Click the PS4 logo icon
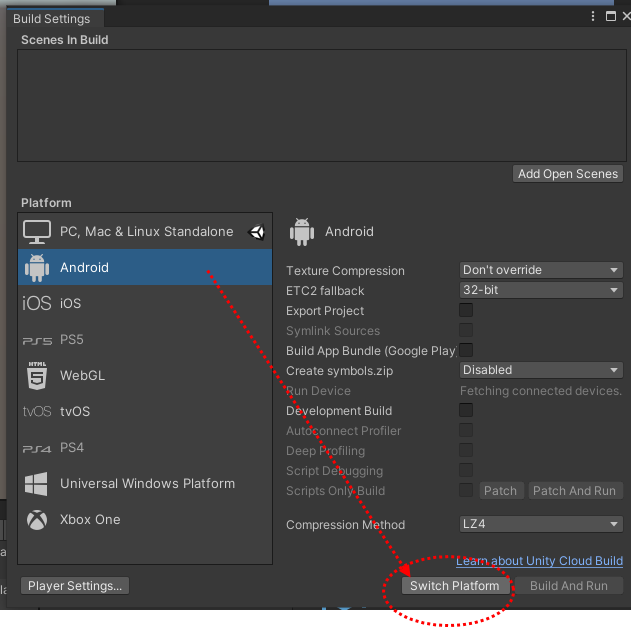Image resolution: width=631 pixels, height=627 pixels. (x=37, y=449)
